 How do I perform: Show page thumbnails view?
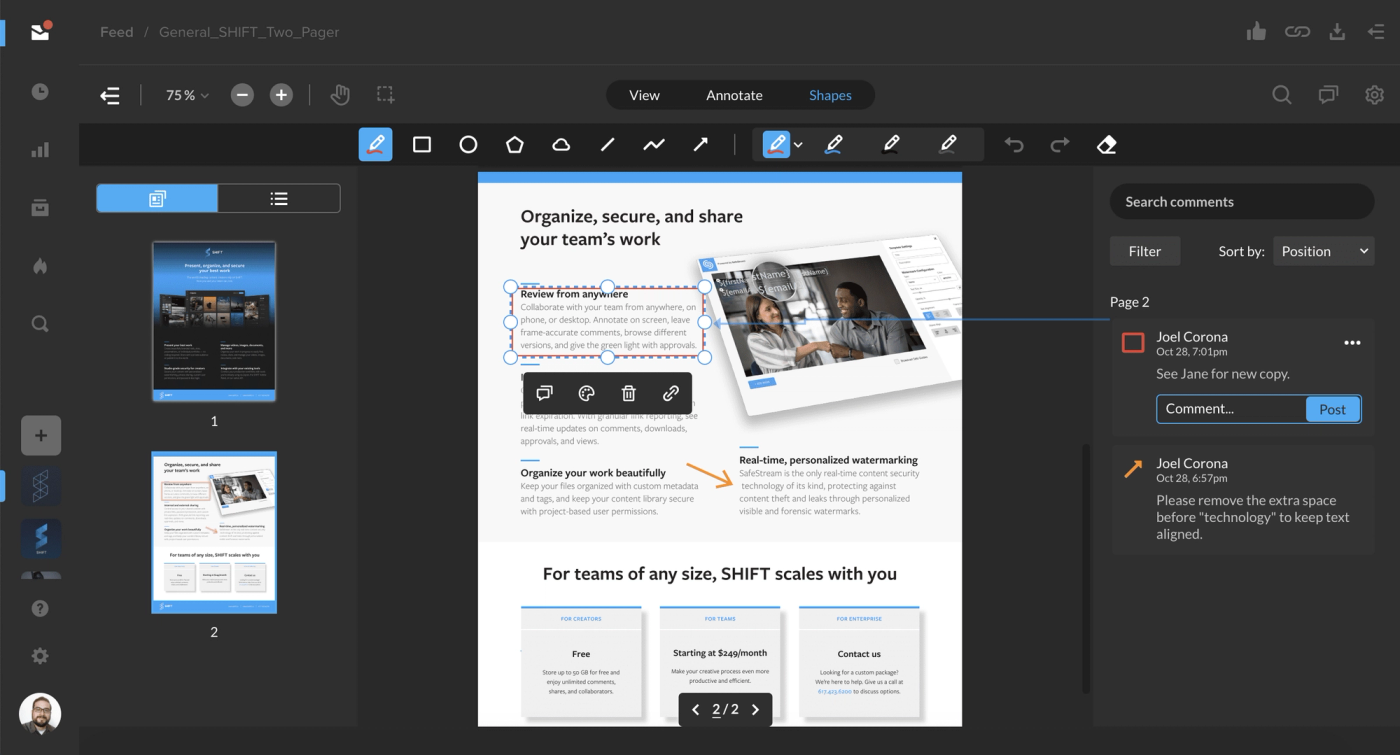(x=157, y=198)
